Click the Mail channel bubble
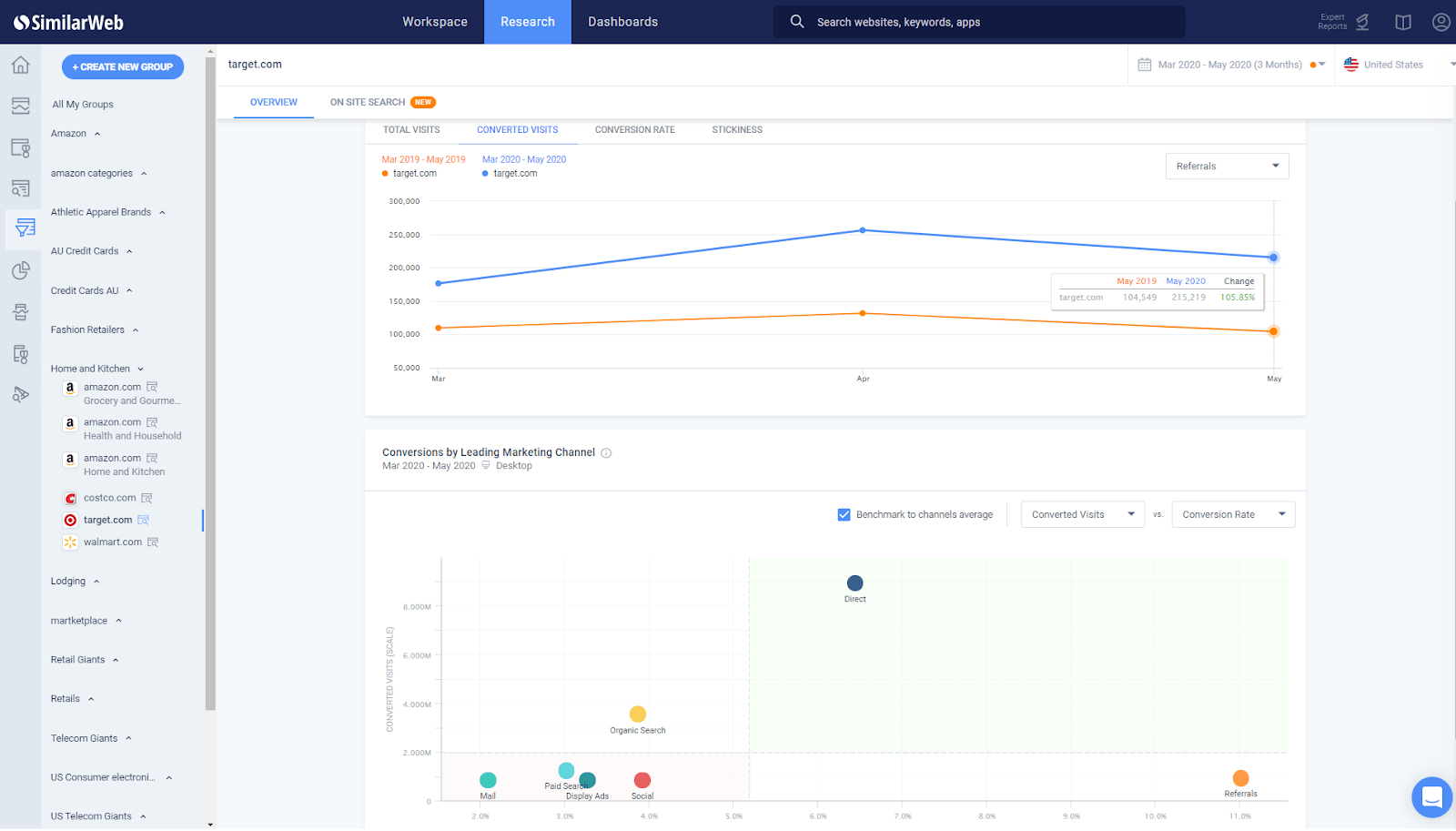Viewport: 1456px width, 831px height. (x=488, y=781)
